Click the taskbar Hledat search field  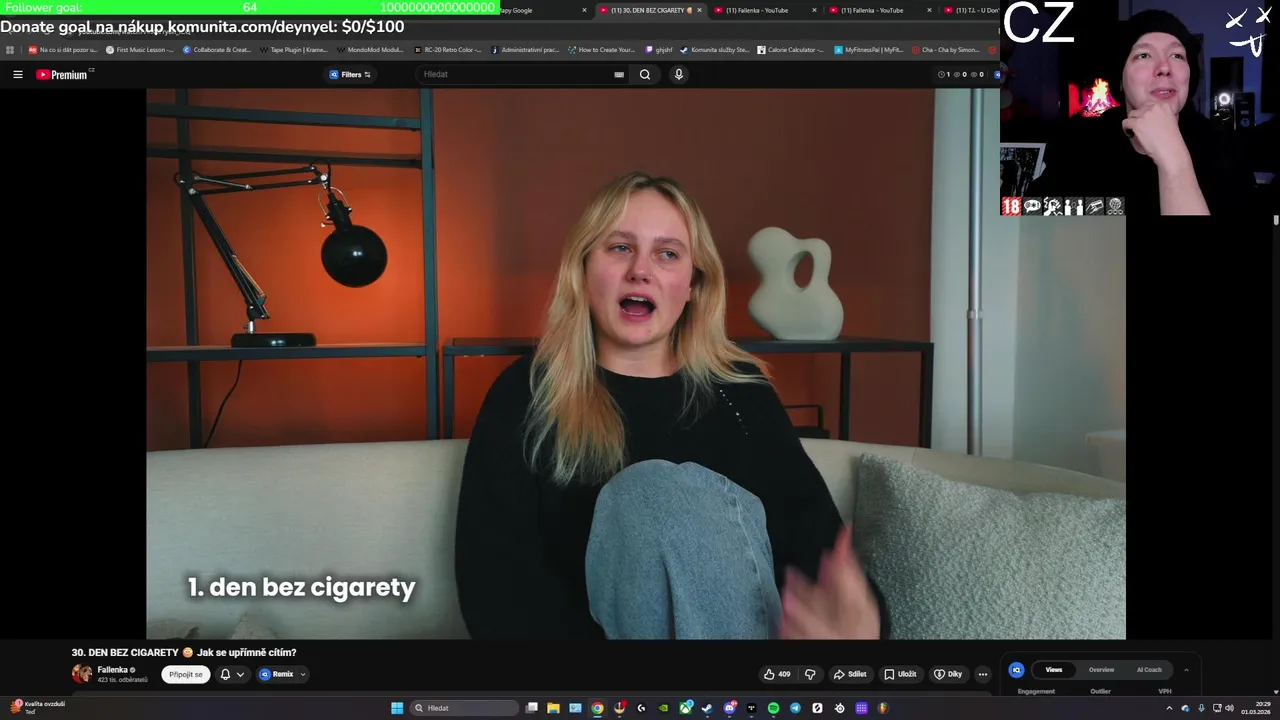click(464, 708)
